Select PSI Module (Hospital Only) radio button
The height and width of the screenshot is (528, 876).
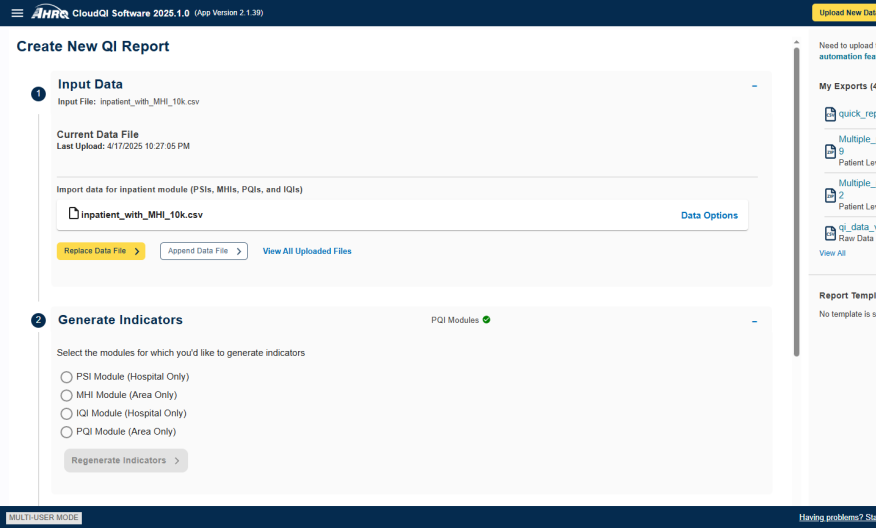click(67, 377)
